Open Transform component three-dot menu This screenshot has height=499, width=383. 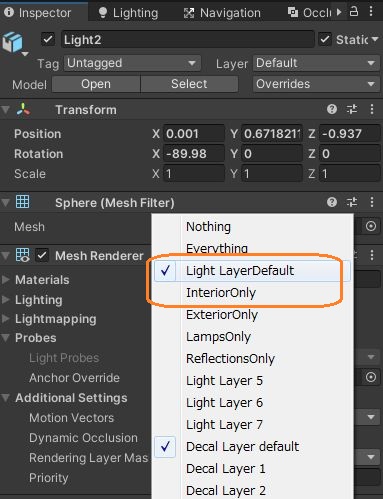coord(372,109)
